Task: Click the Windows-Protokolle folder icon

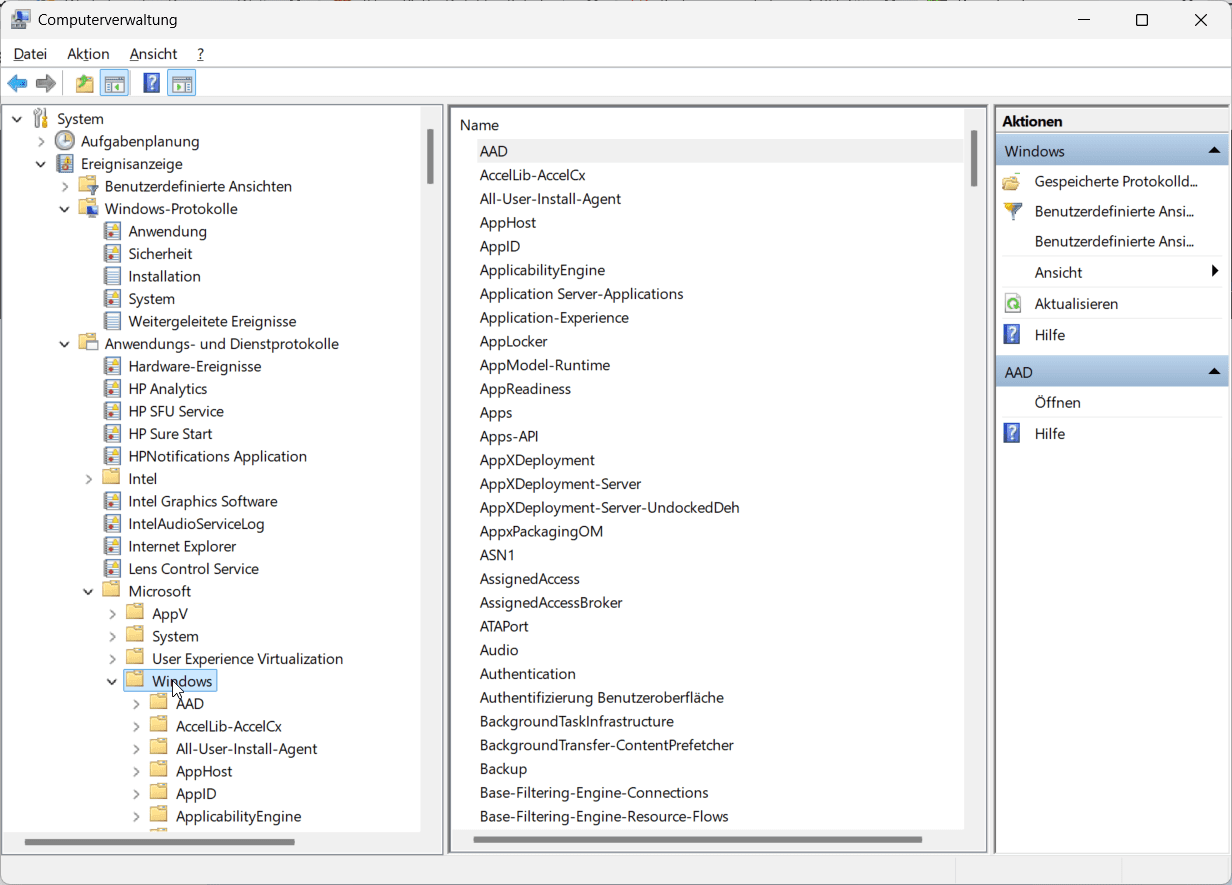Action: [x=88, y=208]
